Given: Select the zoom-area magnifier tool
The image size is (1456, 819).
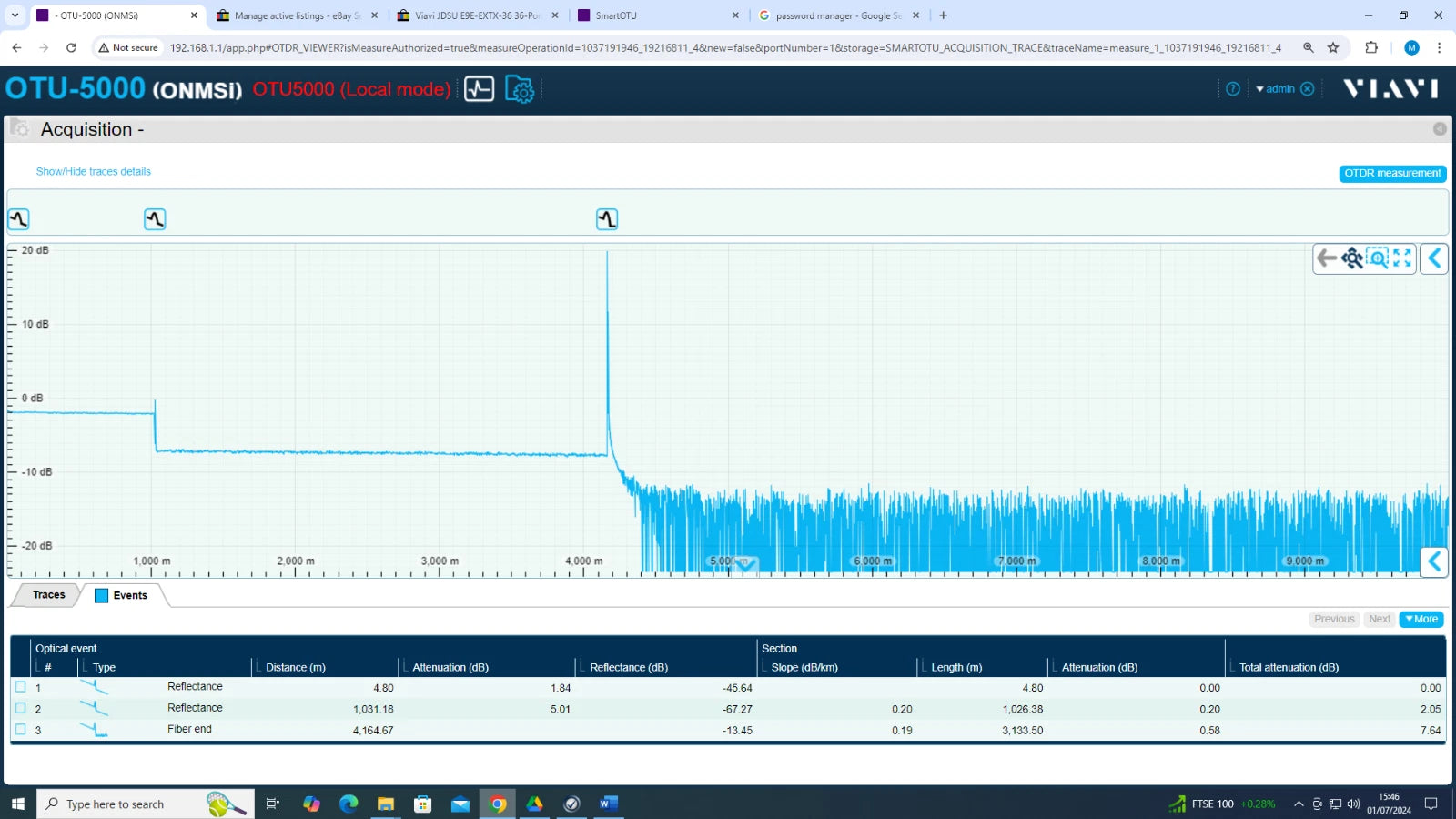Looking at the screenshot, I should click(1378, 258).
